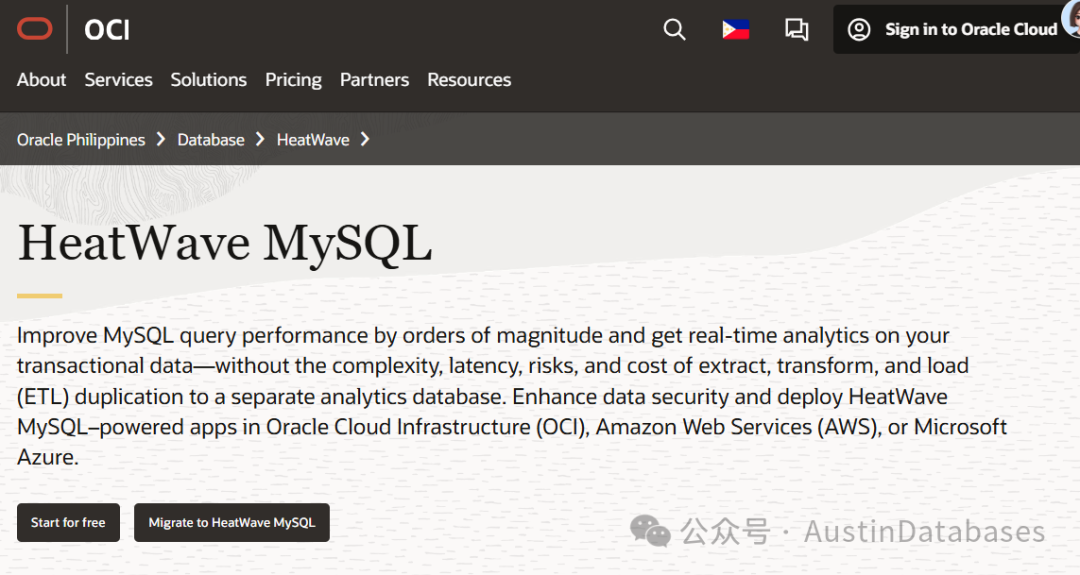Click the HeatWave MySQL heading

point(225,244)
